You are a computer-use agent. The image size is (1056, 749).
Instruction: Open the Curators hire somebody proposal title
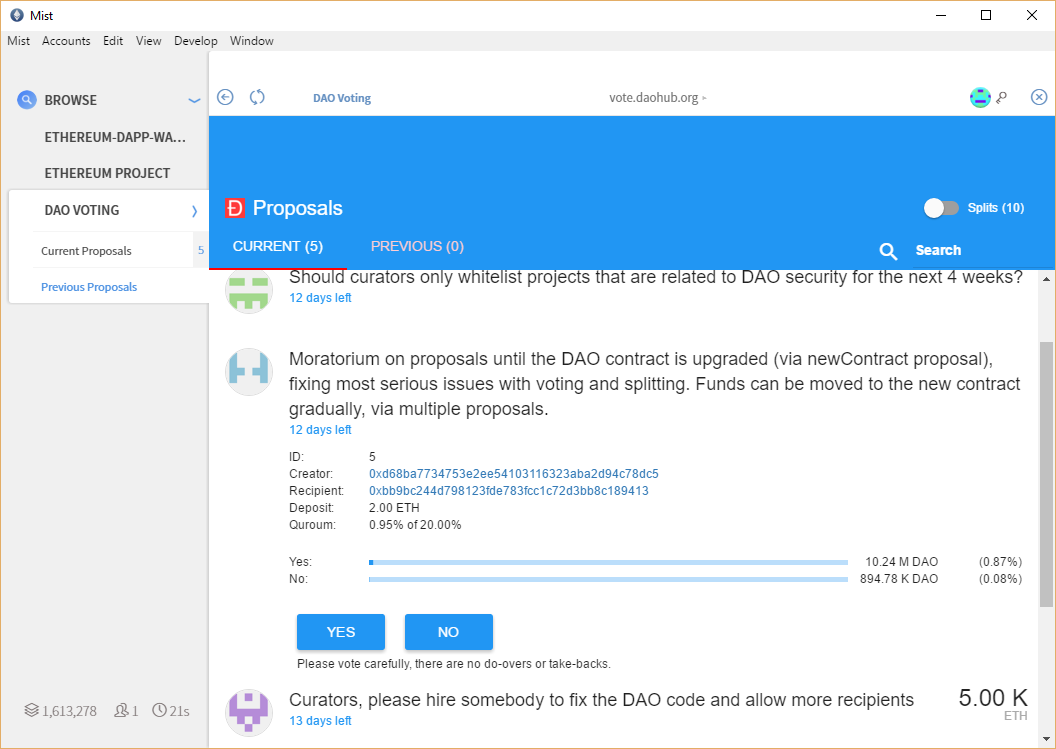[601, 700]
